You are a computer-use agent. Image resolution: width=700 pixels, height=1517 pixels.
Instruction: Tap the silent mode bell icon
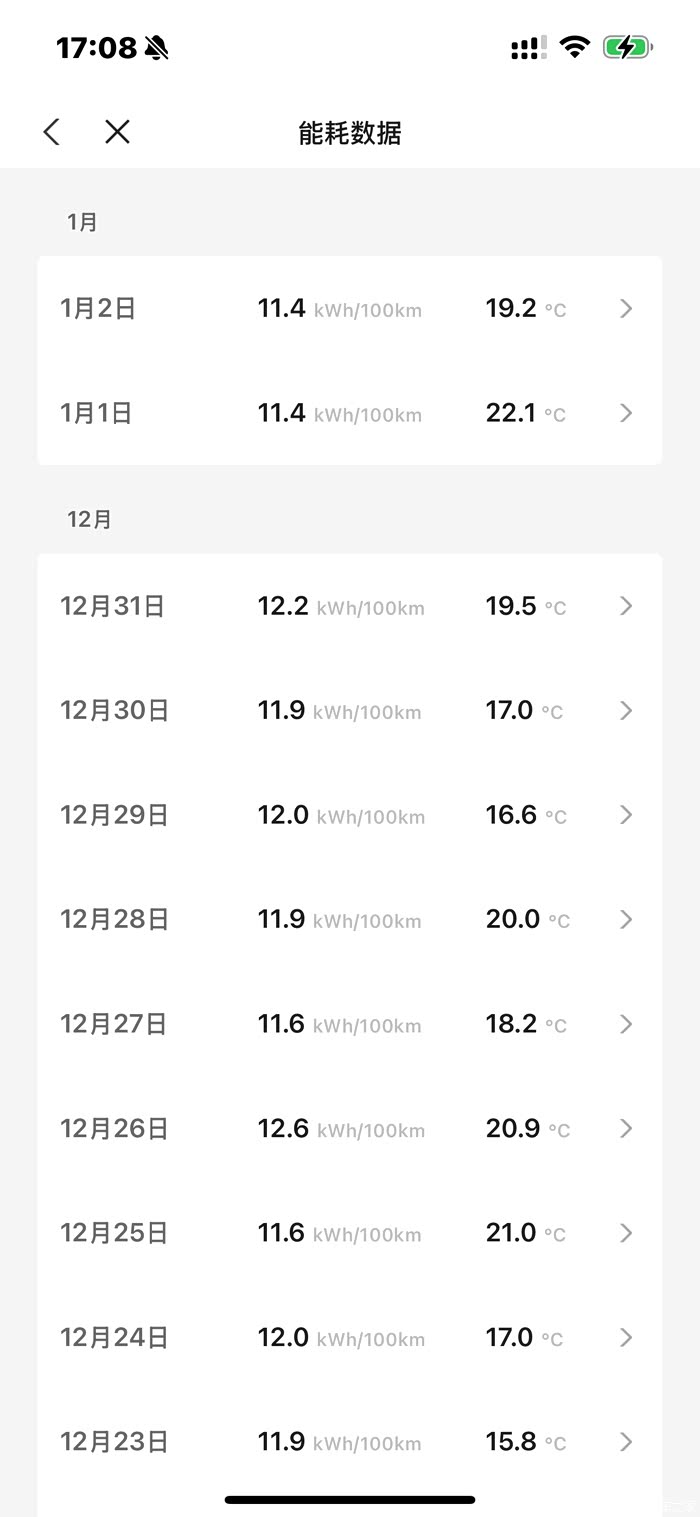157,47
